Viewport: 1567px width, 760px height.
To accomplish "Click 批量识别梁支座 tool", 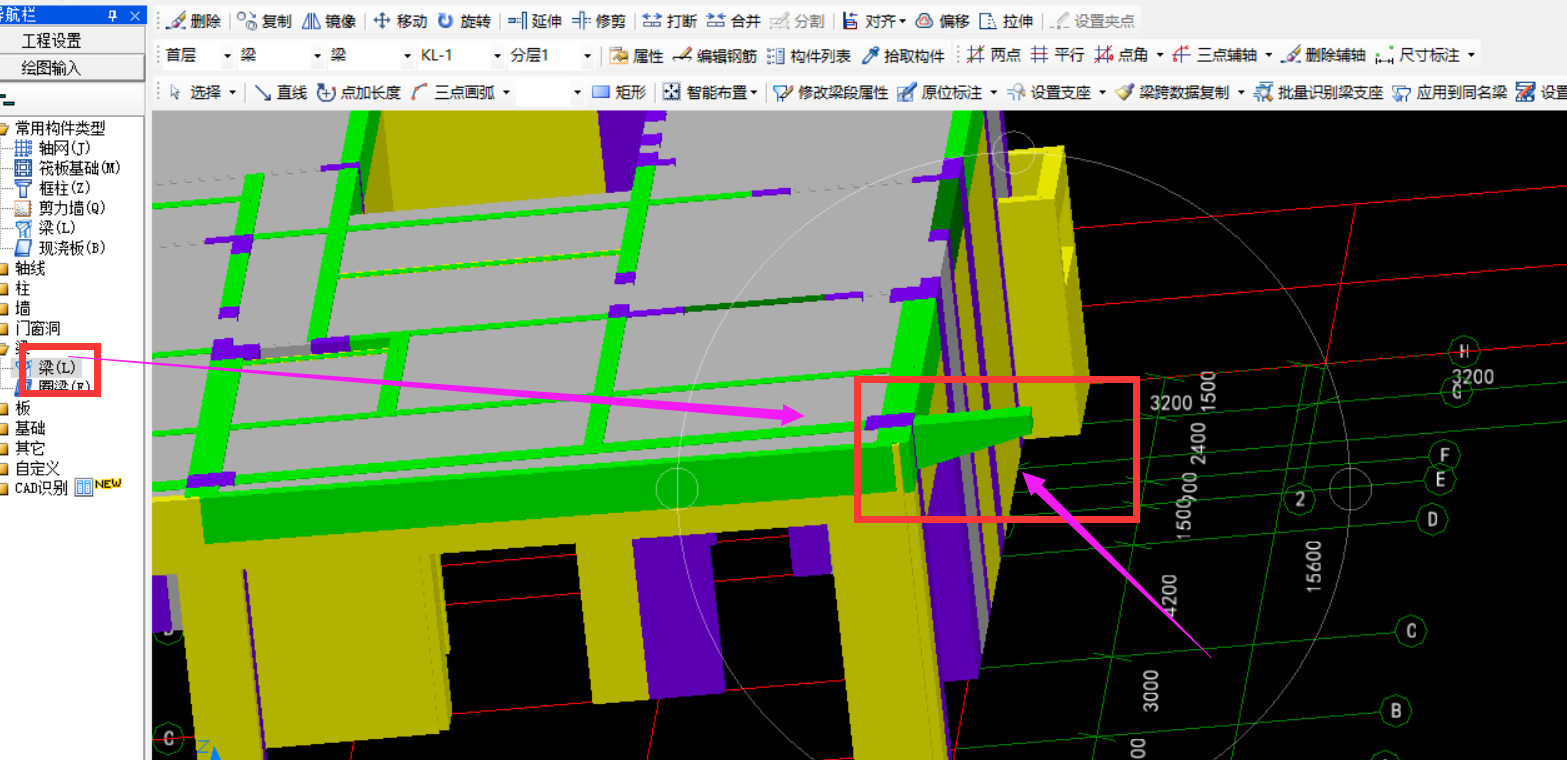I will [1318, 92].
